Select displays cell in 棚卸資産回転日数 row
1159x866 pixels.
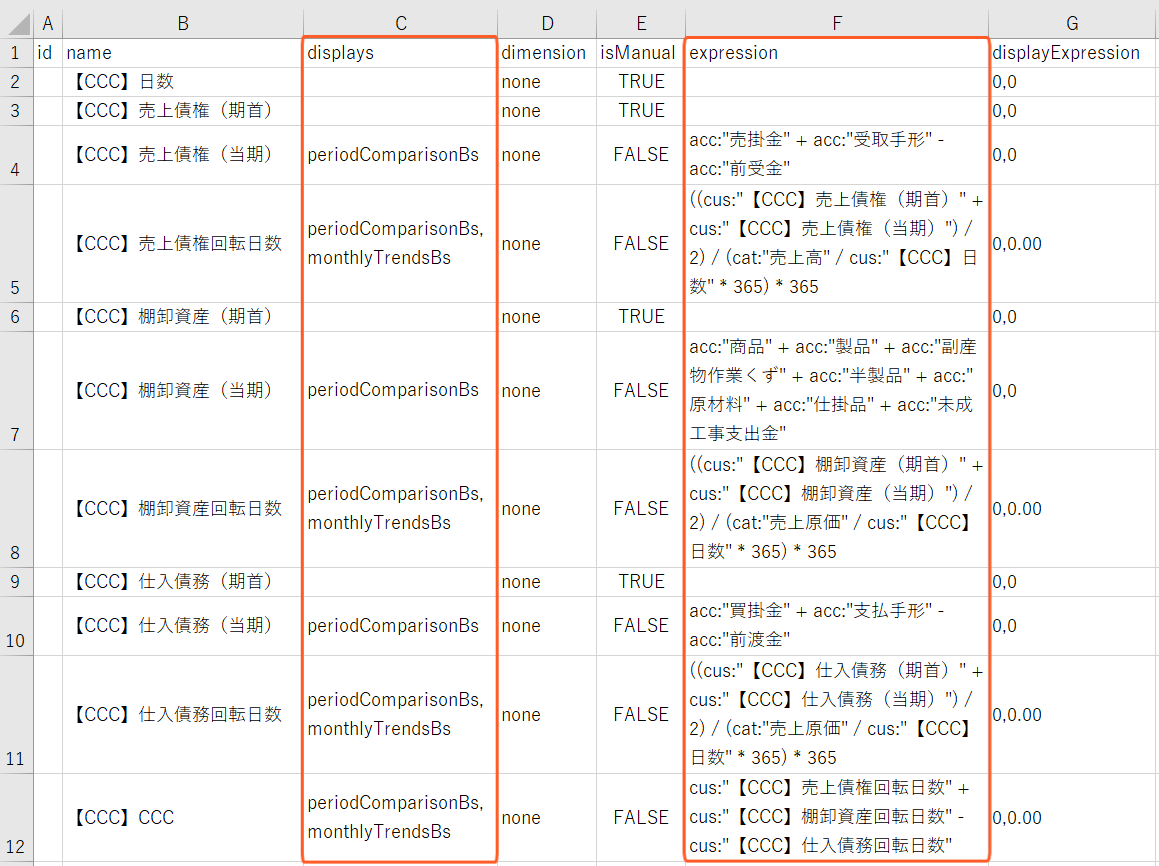tap(400, 508)
